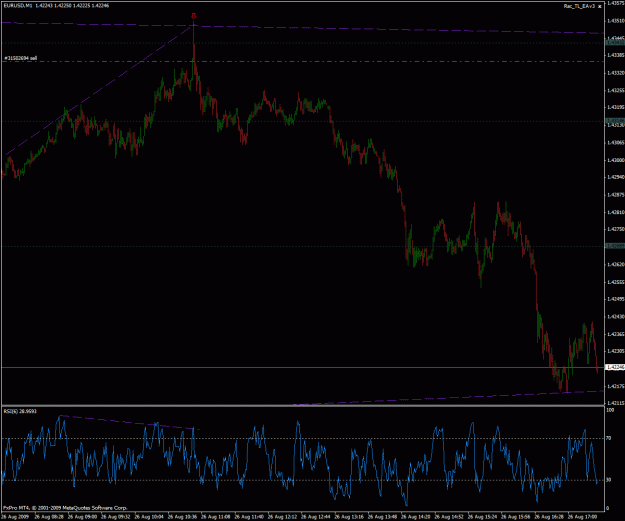Click the 1.42305 price scale label
The image size is (625, 521).
click(616, 351)
